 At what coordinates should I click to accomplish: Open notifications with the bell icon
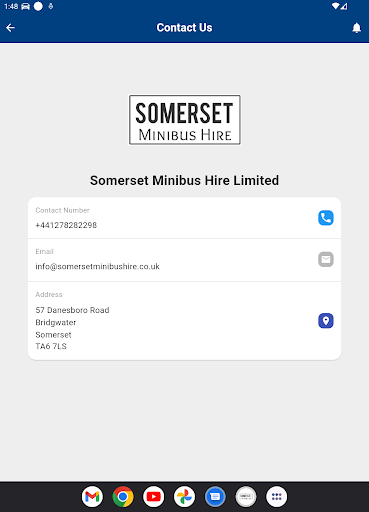click(356, 28)
